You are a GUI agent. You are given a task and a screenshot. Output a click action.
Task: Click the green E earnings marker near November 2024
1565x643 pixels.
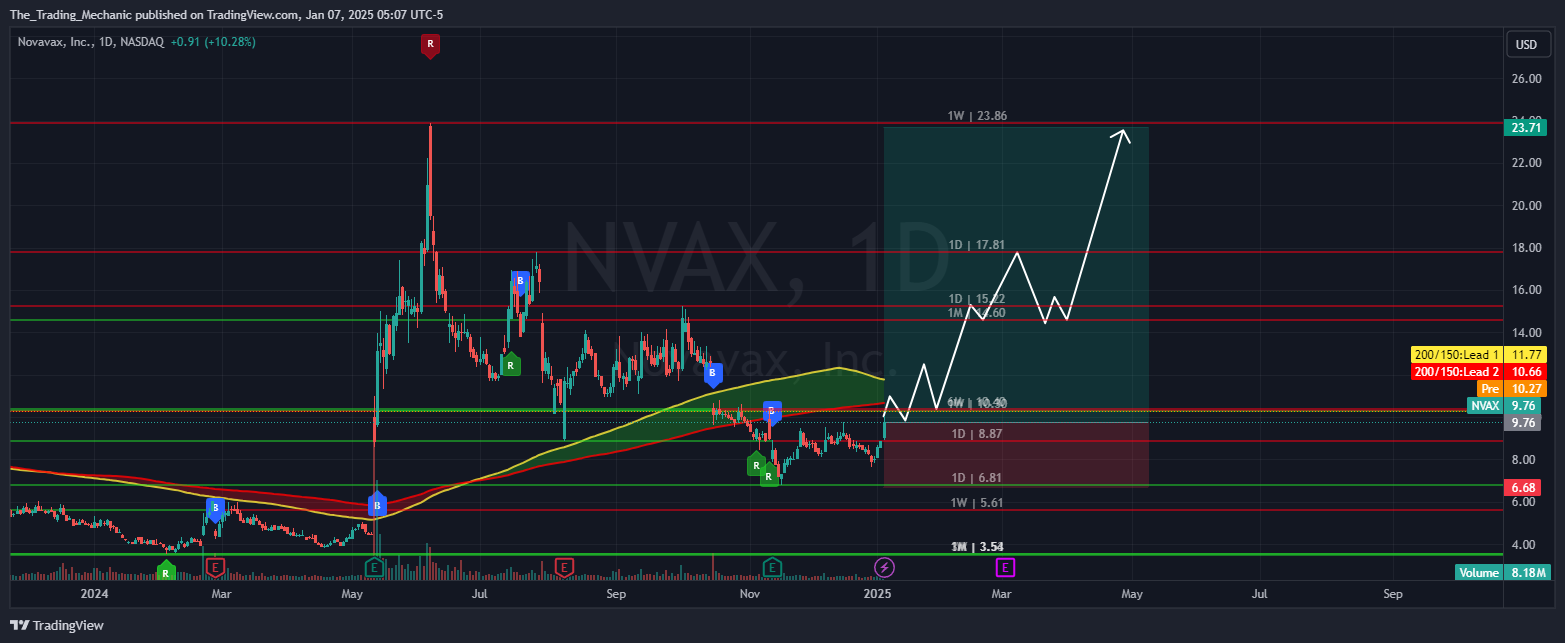click(x=772, y=568)
